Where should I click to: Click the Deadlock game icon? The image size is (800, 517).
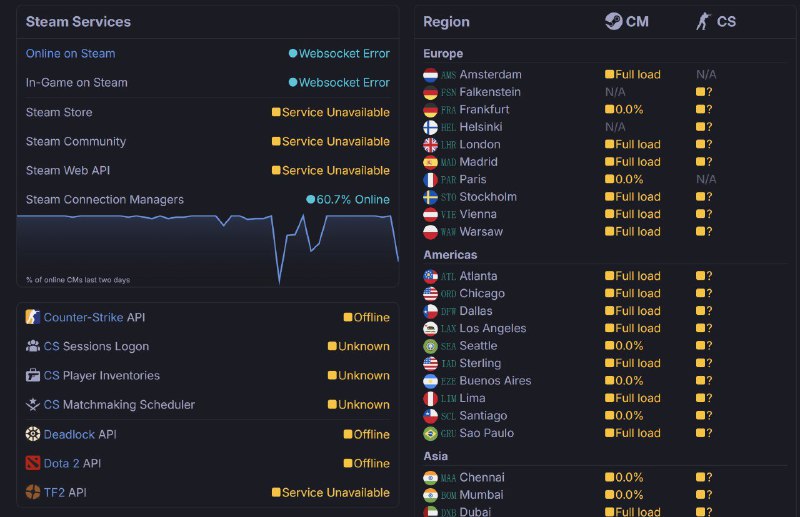(x=33, y=434)
